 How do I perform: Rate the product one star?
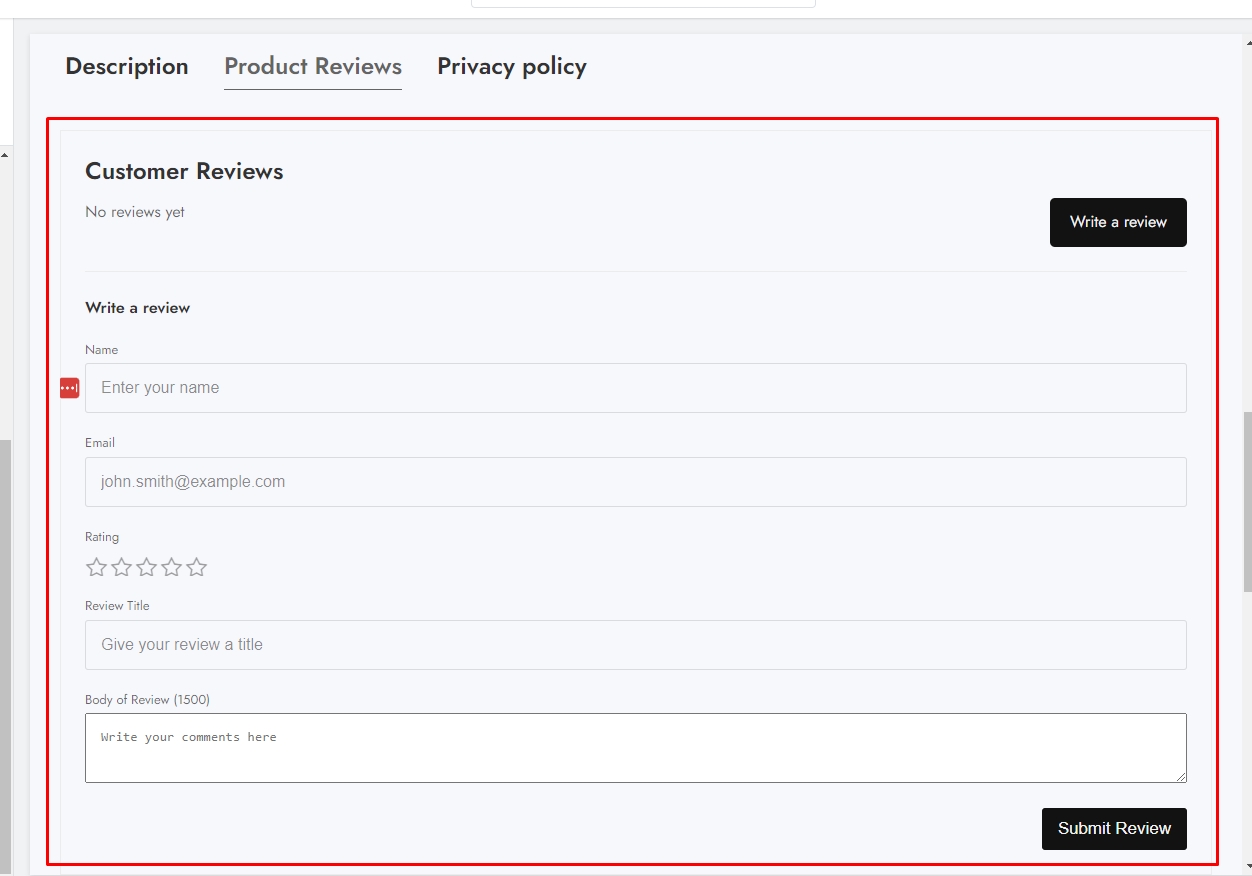(x=96, y=568)
